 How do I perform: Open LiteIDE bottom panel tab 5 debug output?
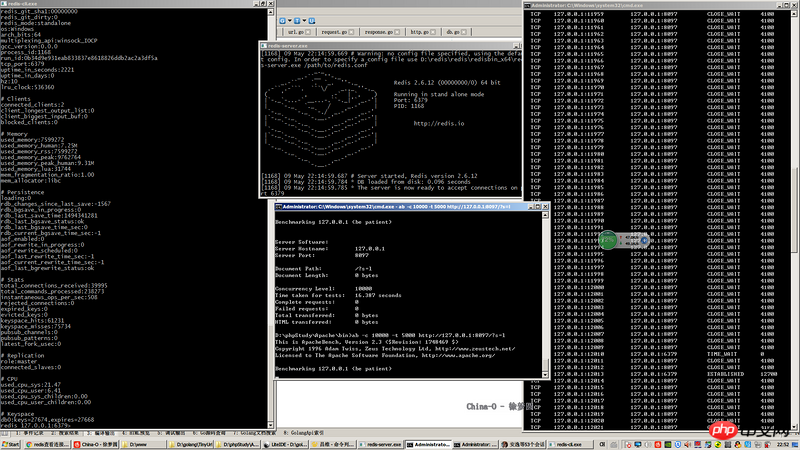(171, 433)
